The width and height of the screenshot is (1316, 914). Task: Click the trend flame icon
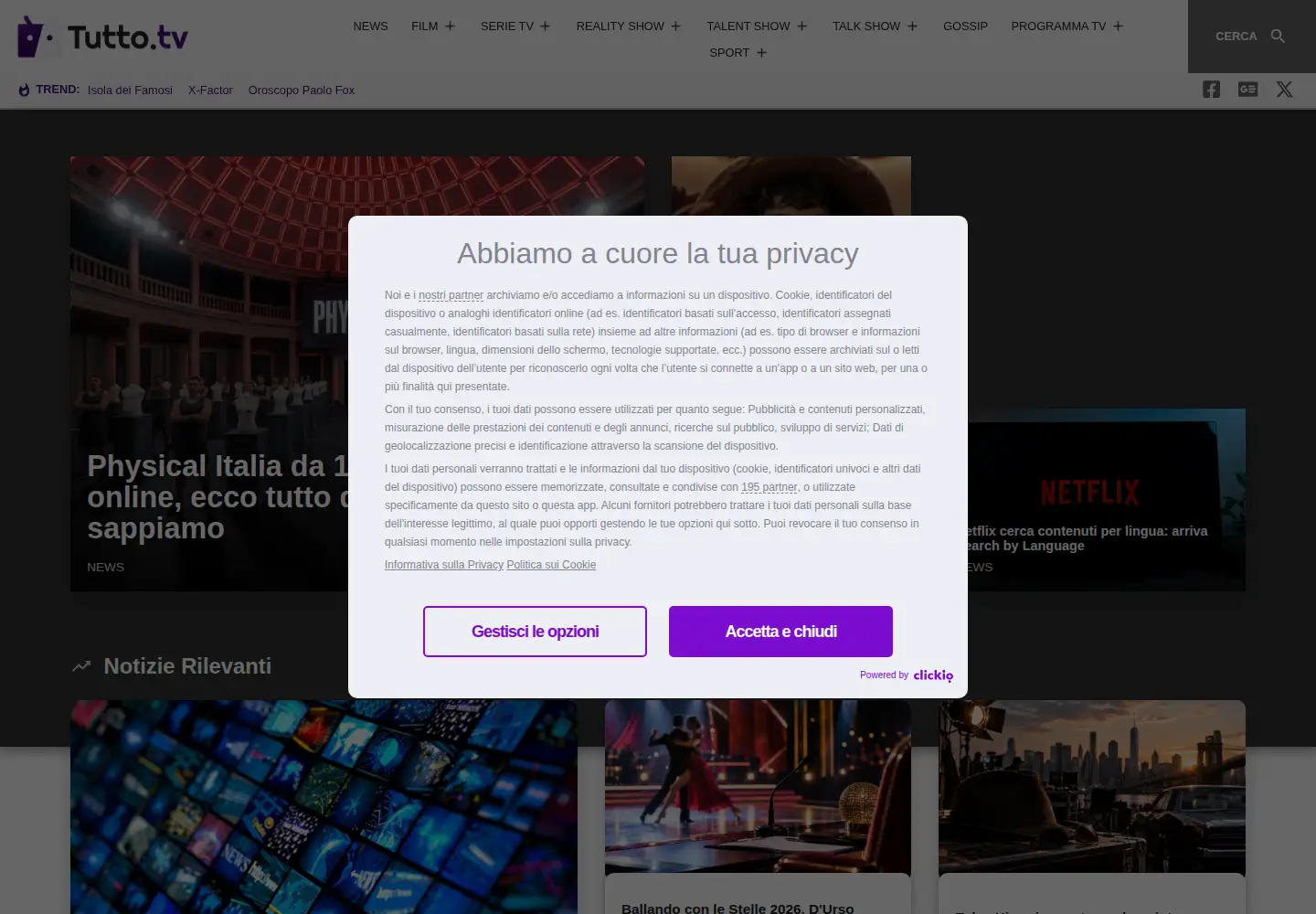(x=24, y=90)
